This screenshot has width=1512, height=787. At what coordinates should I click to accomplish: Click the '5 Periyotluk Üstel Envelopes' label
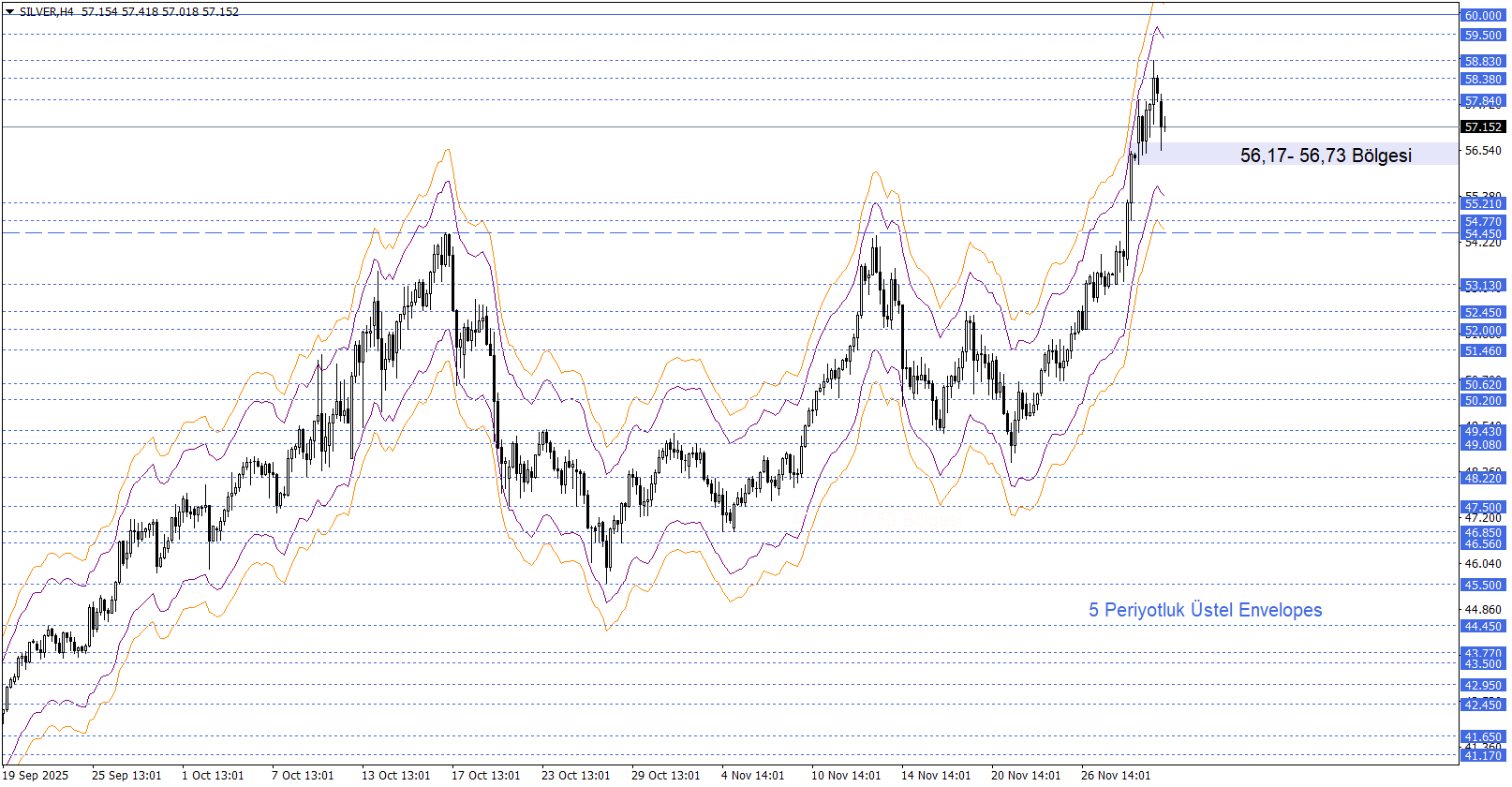click(x=1205, y=610)
